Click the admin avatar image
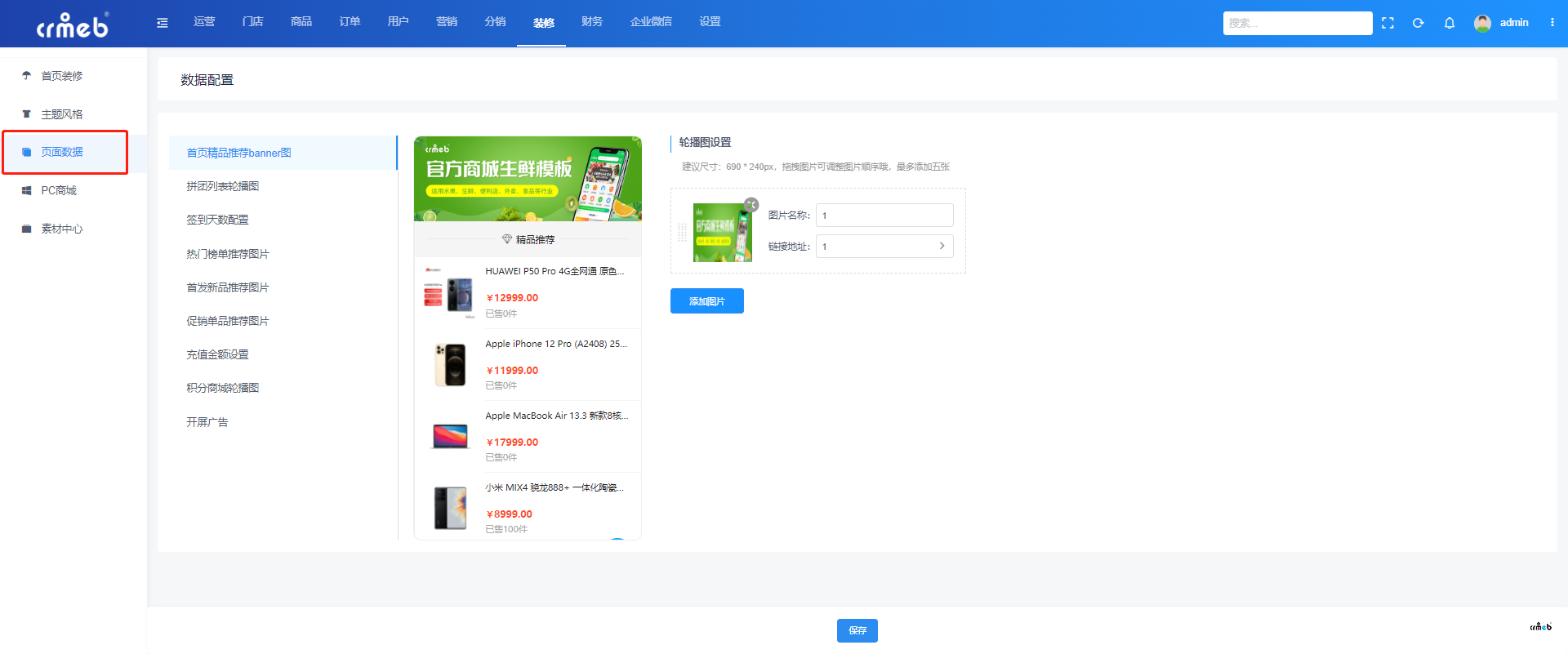 pyautogui.click(x=1482, y=23)
